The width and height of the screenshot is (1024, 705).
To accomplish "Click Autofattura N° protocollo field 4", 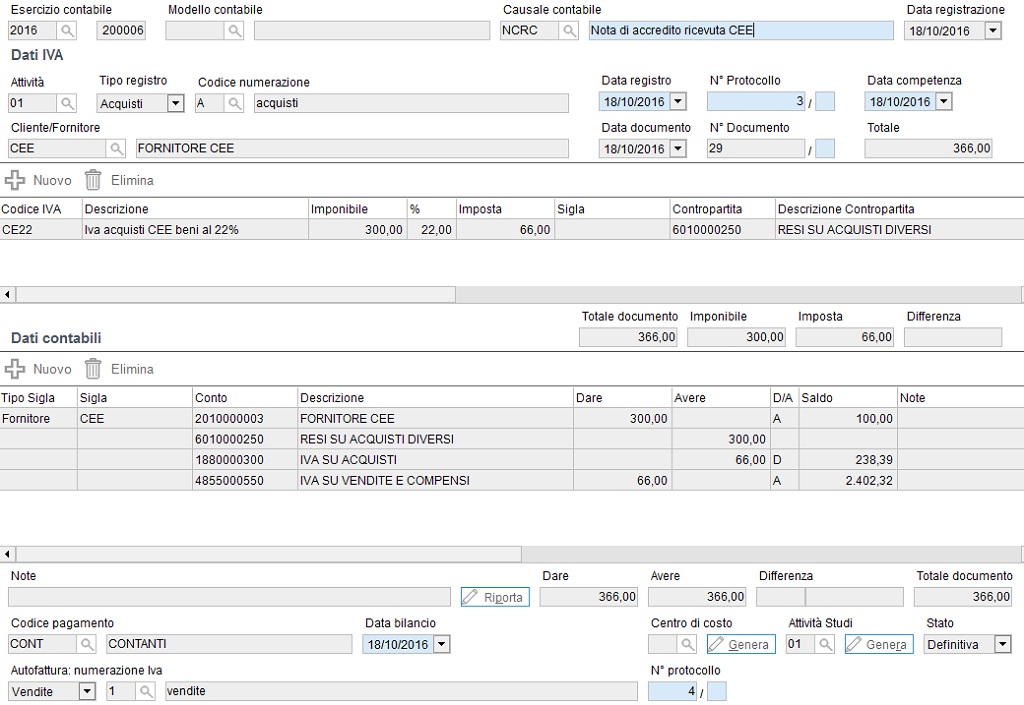I will (673, 691).
